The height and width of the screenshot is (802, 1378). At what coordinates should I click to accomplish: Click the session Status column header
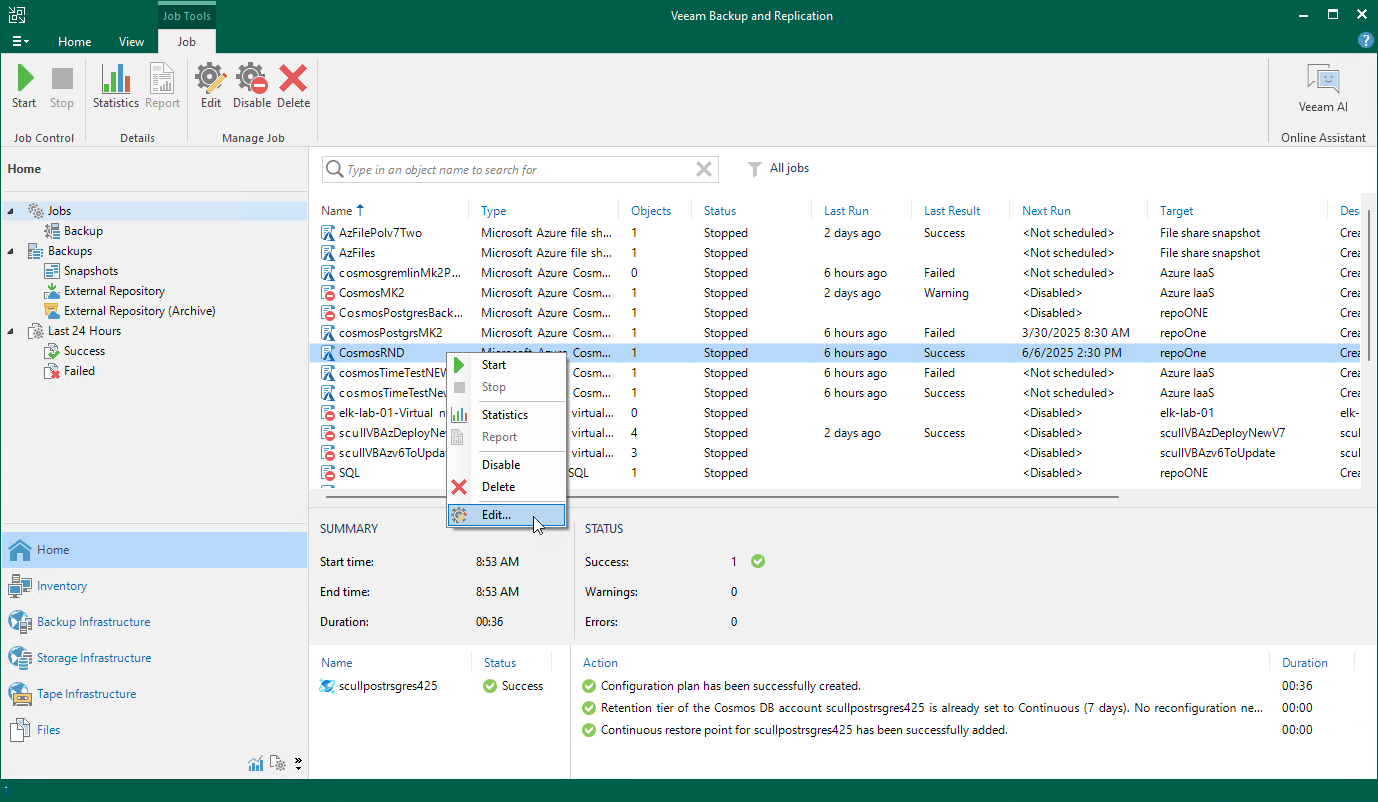pos(500,663)
